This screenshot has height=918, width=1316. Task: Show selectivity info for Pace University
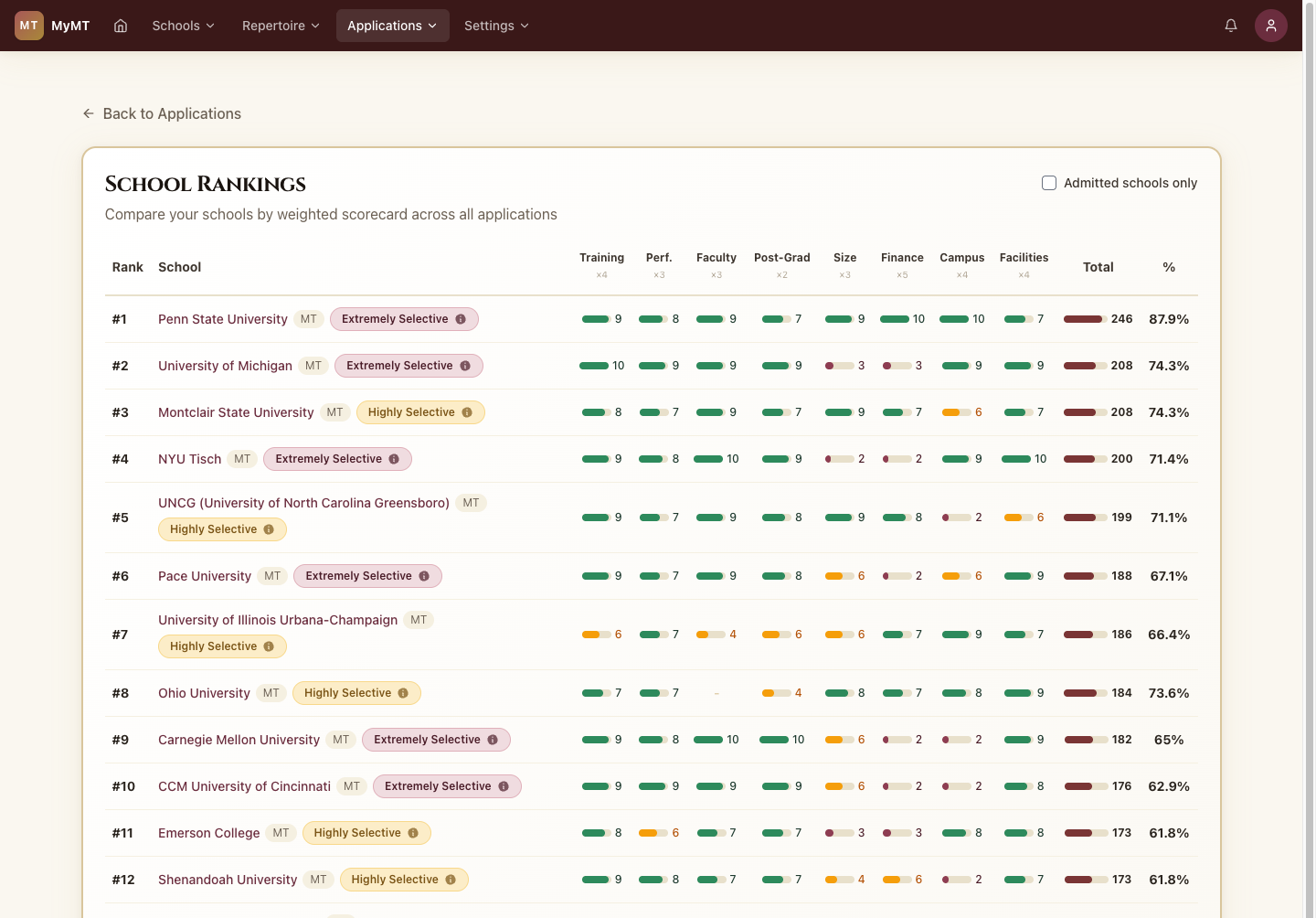pos(424,576)
